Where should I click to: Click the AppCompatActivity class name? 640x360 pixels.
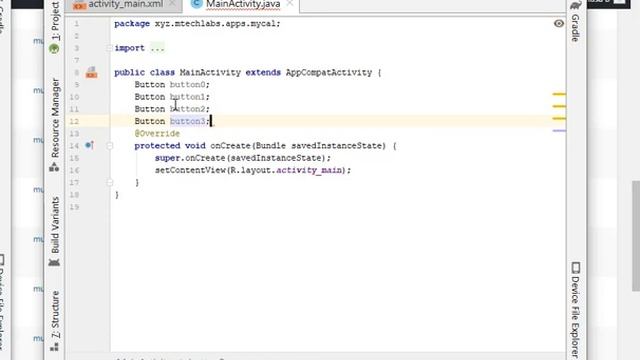(329, 73)
